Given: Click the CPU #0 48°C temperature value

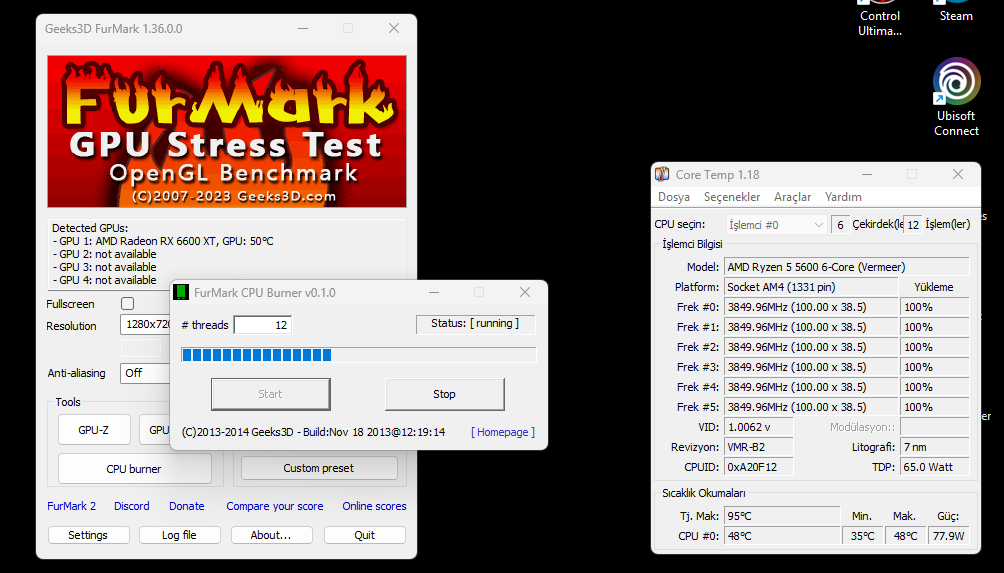Looking at the screenshot, I should pos(782,536).
